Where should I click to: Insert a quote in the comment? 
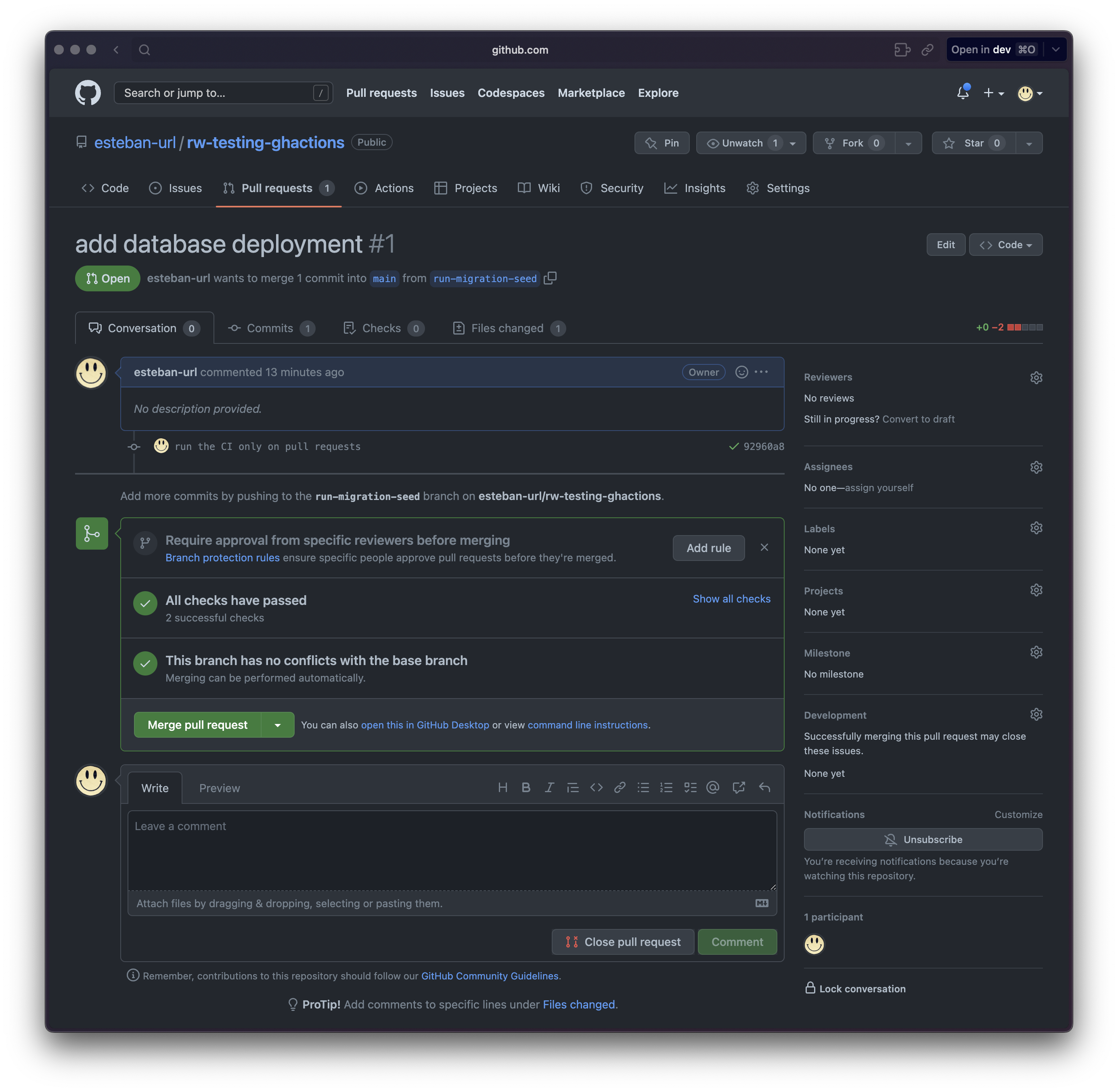point(572,787)
